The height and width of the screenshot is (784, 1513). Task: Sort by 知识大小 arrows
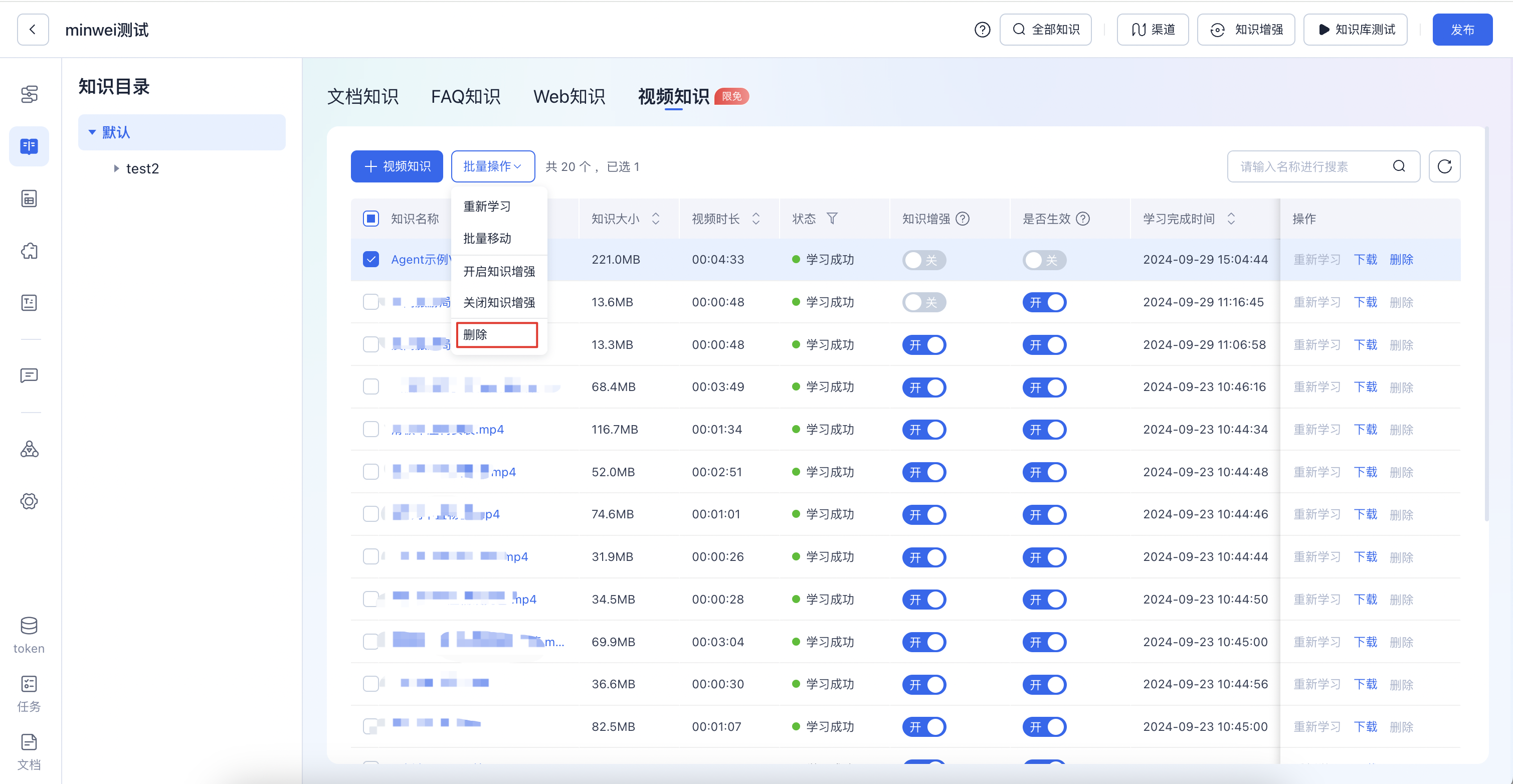[x=655, y=219]
